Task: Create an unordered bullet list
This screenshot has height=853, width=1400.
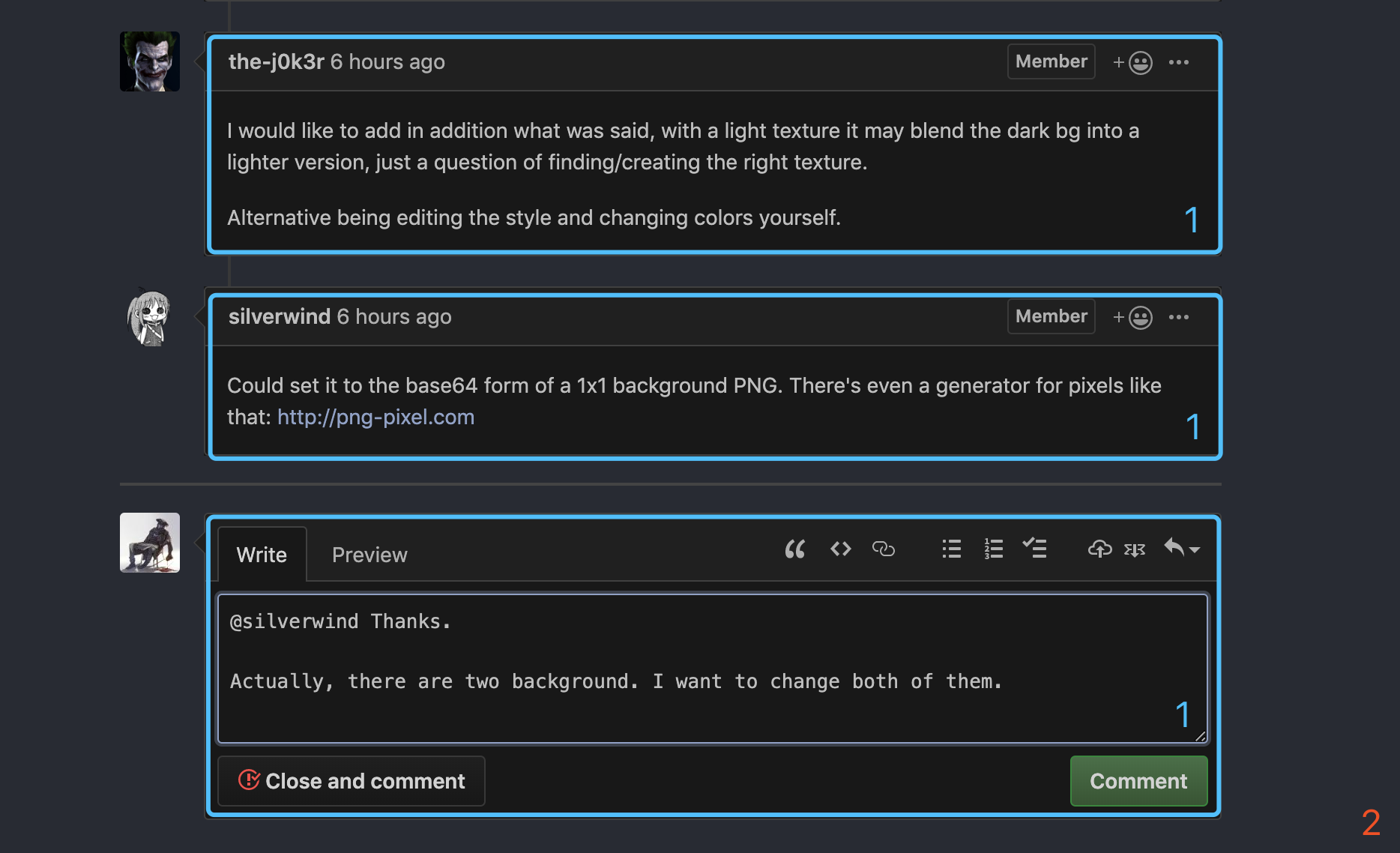Action: coord(950,549)
